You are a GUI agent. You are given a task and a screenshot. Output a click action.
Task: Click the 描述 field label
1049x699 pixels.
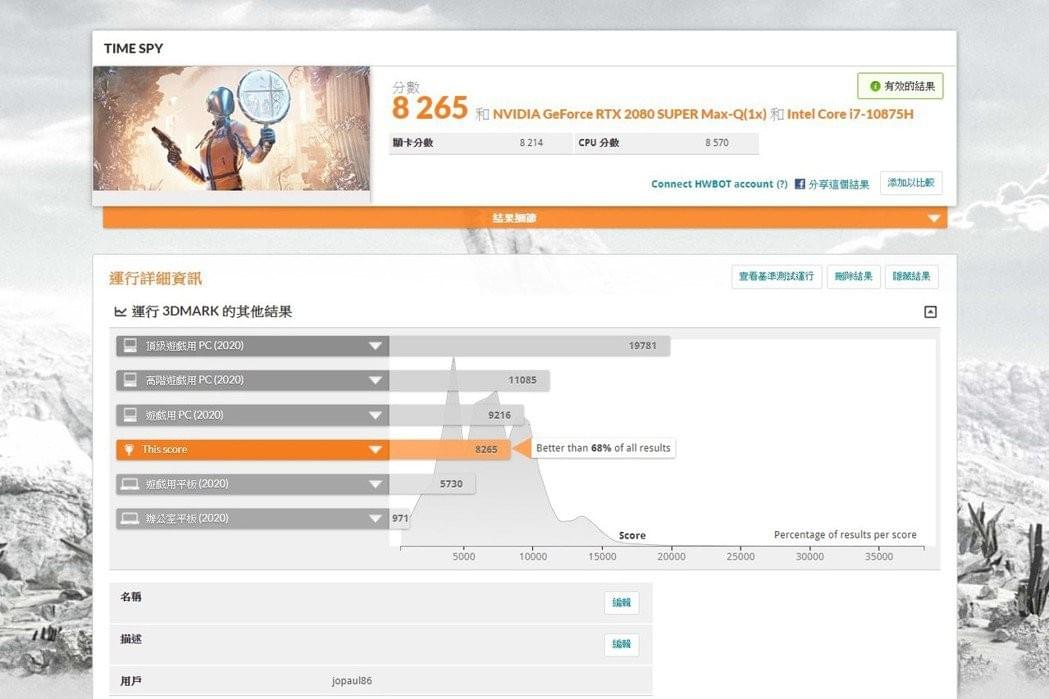click(x=130, y=639)
